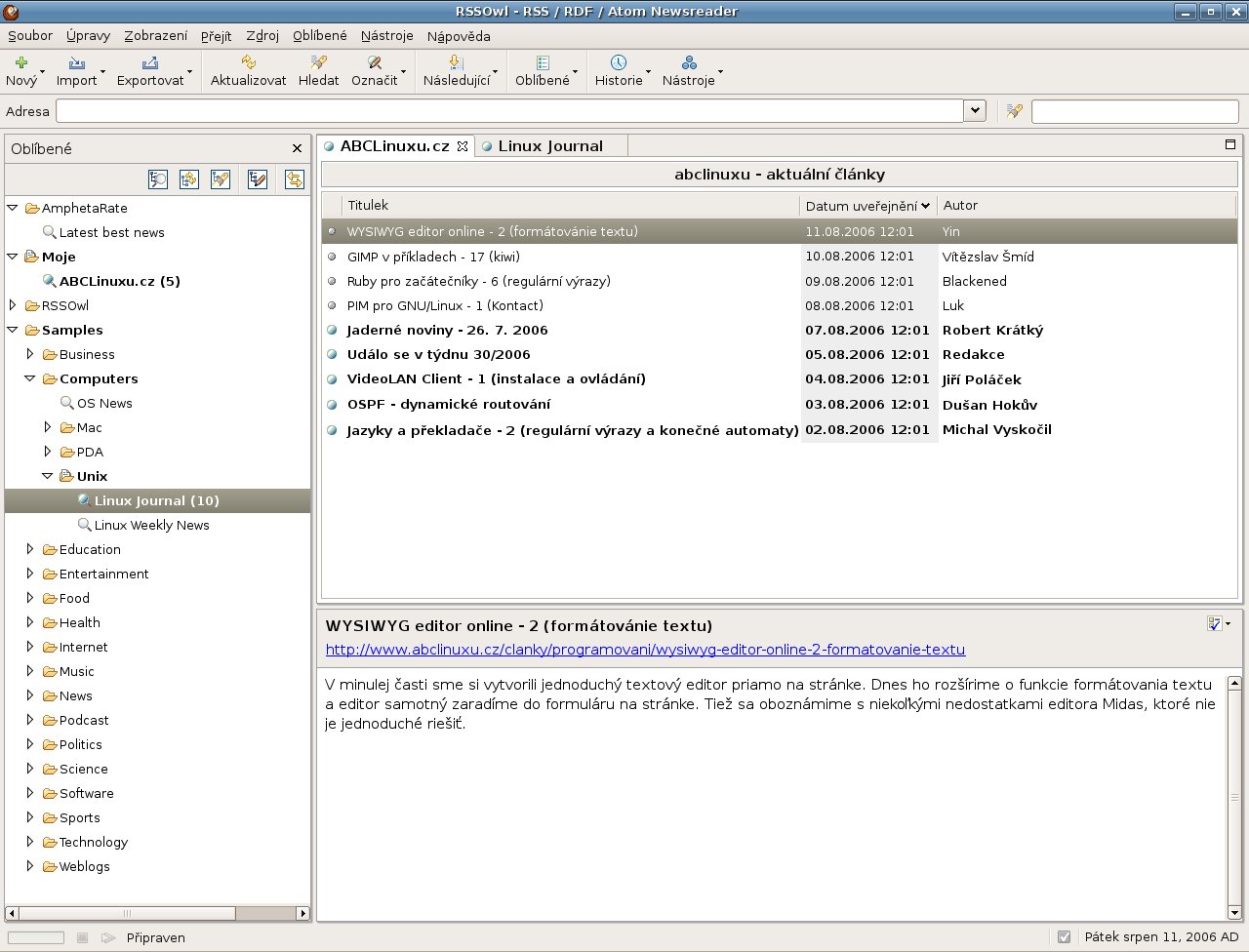The width and height of the screenshot is (1249, 952).
Task: Click the read-status bullet of the Jaderné noviny row
Action: 332,330
